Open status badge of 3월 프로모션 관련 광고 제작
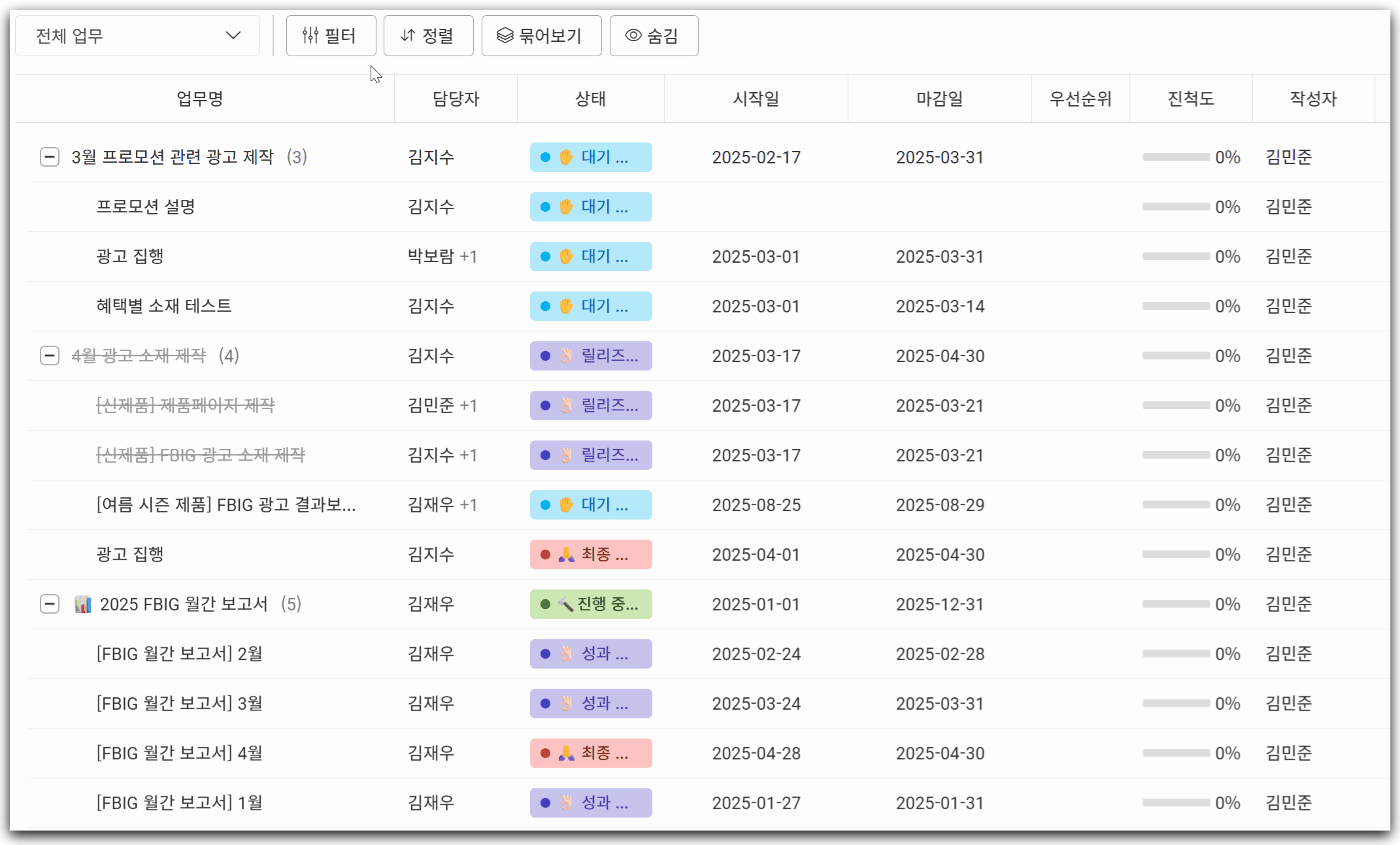Viewport: 1400px width, 845px height. point(591,157)
